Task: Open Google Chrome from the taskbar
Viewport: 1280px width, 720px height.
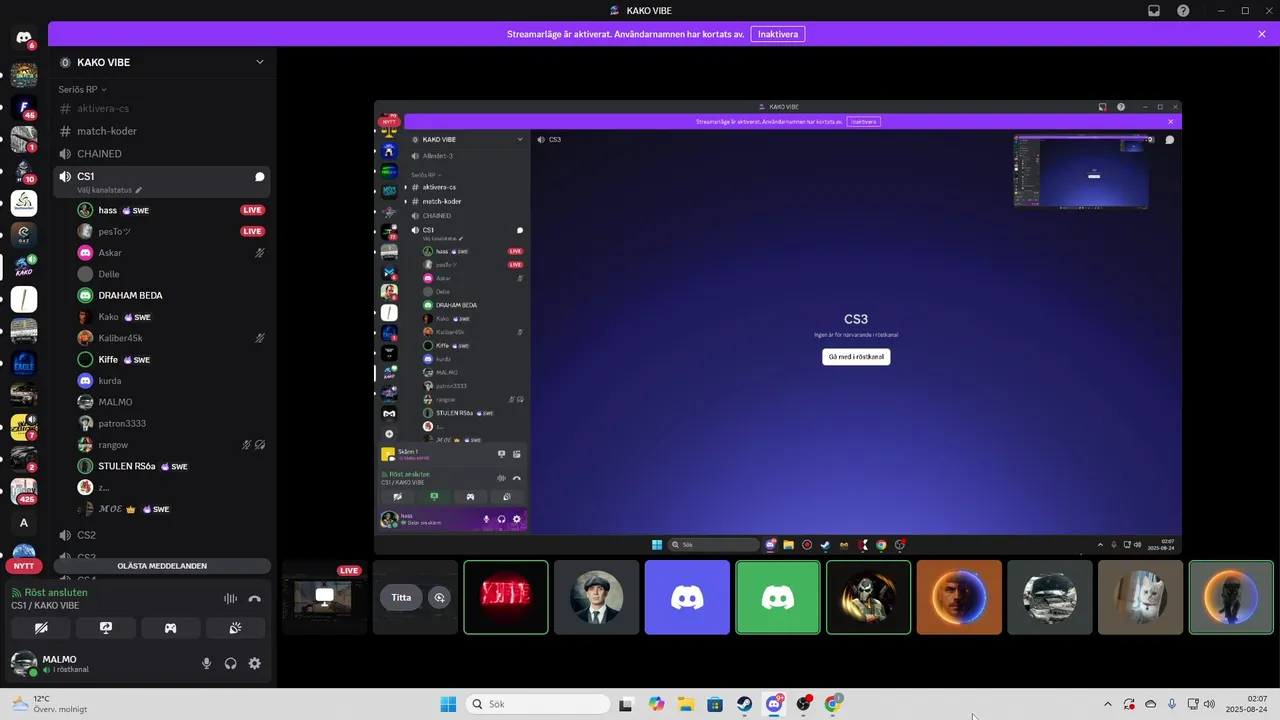Action: point(833,704)
